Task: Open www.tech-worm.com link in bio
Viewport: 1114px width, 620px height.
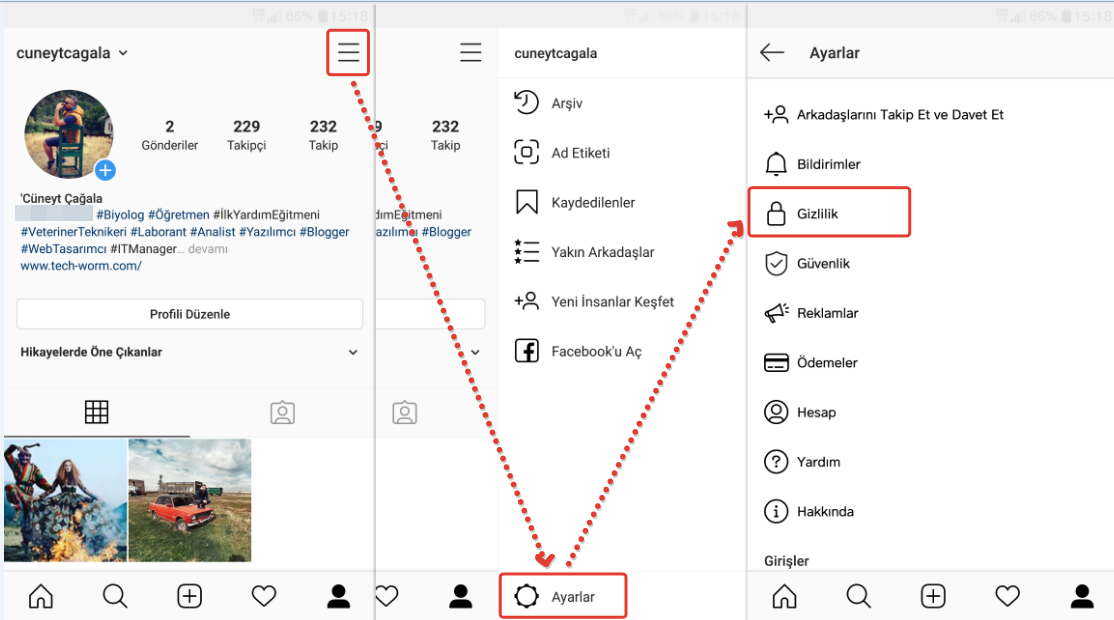Action: 81,266
